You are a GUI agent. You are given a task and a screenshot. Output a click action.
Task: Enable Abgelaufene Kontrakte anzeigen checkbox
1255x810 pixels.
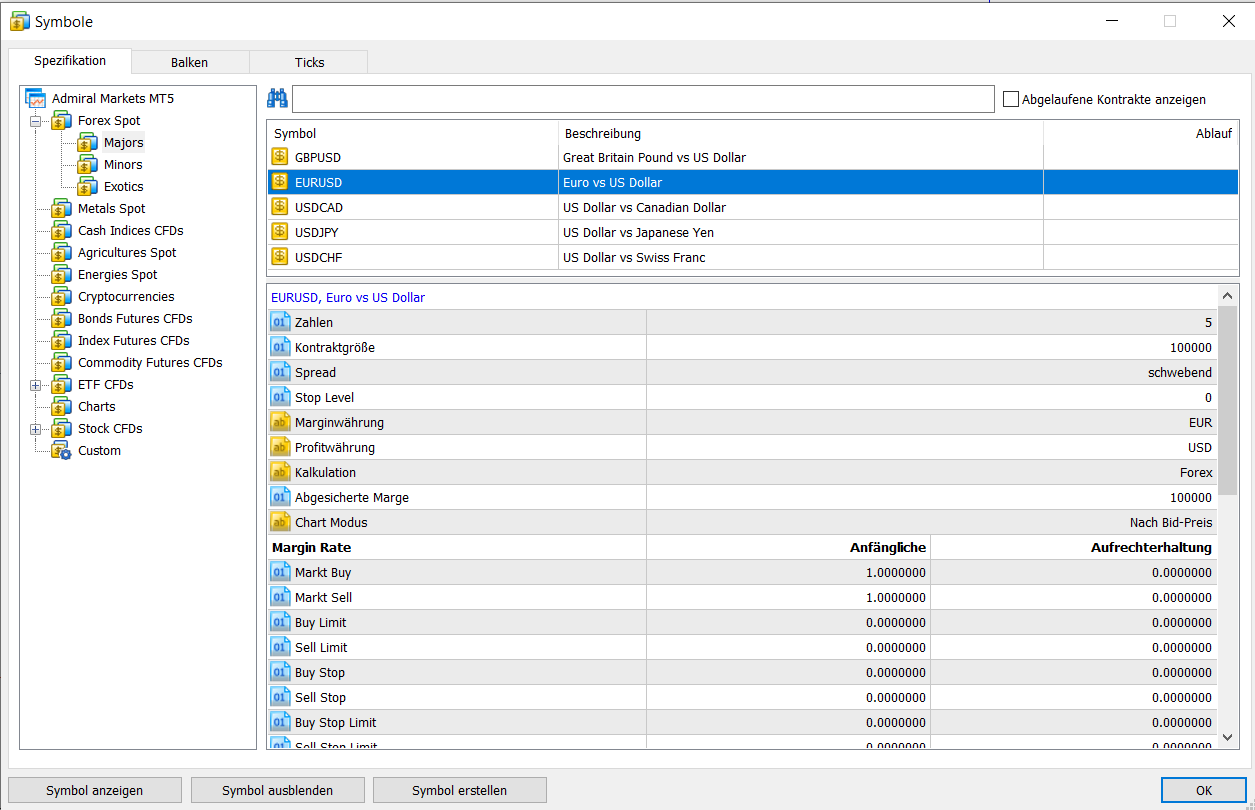pos(1011,99)
